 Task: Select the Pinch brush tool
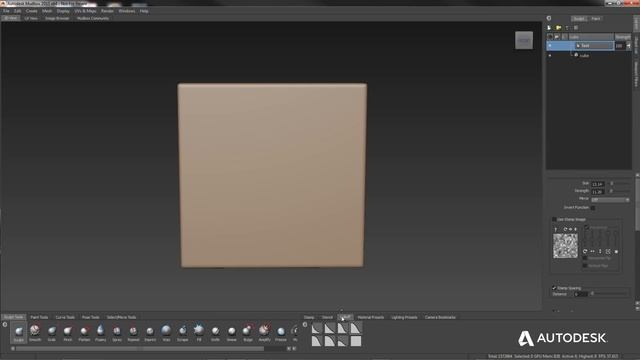point(68,332)
